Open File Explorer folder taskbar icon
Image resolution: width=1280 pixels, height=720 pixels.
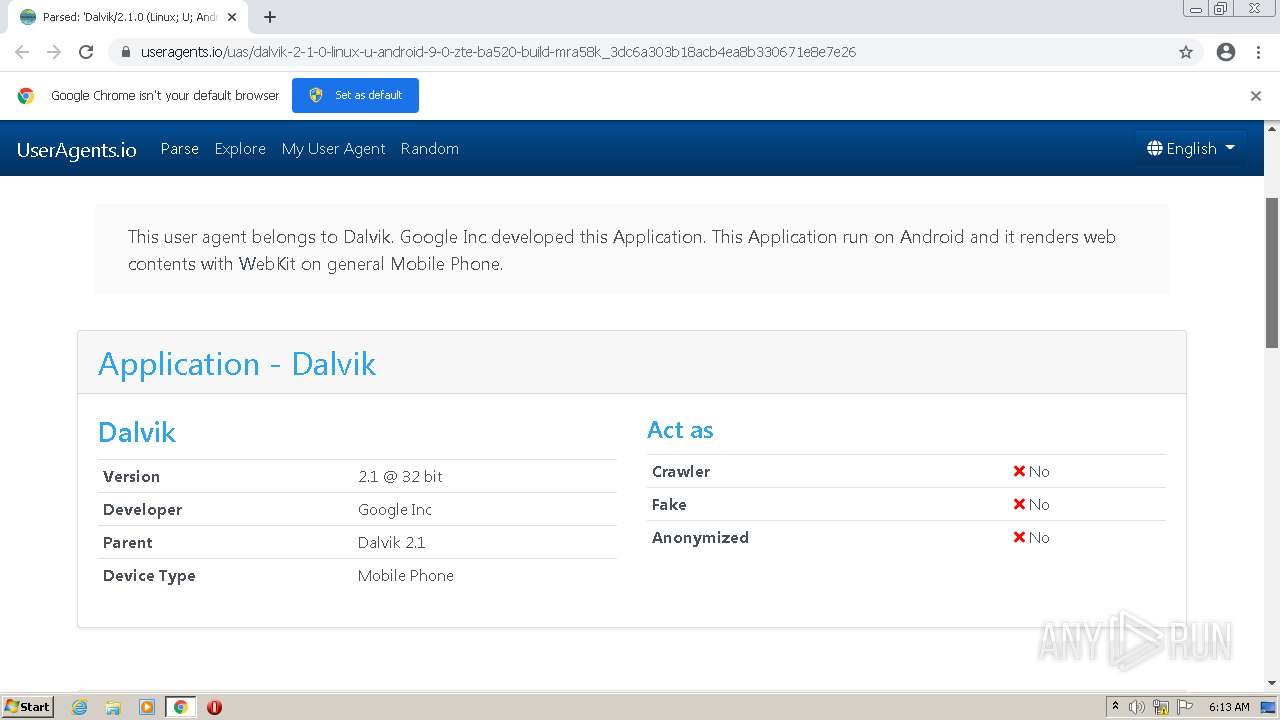point(113,707)
